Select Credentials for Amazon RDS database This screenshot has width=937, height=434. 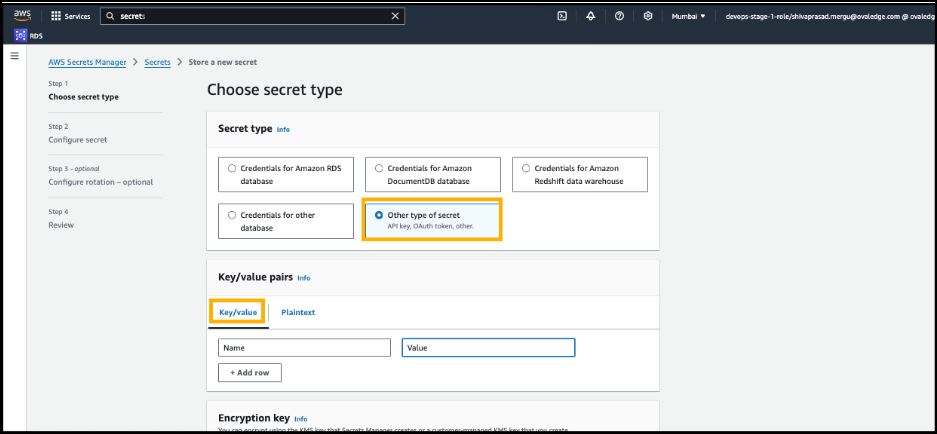(232, 169)
